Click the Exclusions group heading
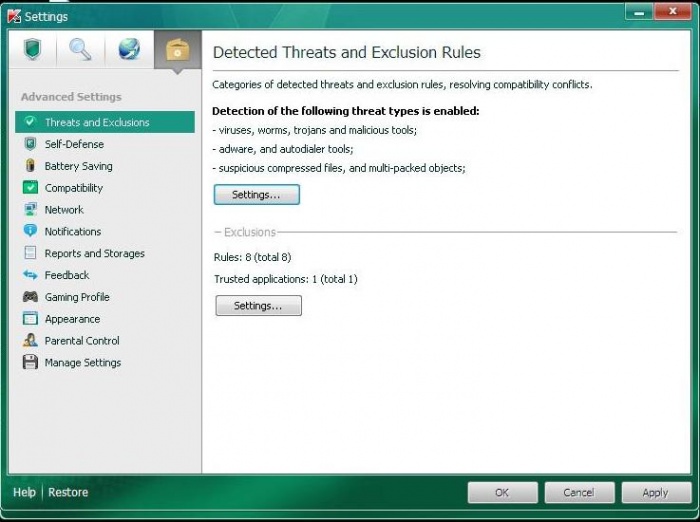Image resolution: width=700 pixels, height=522 pixels. pos(250,232)
